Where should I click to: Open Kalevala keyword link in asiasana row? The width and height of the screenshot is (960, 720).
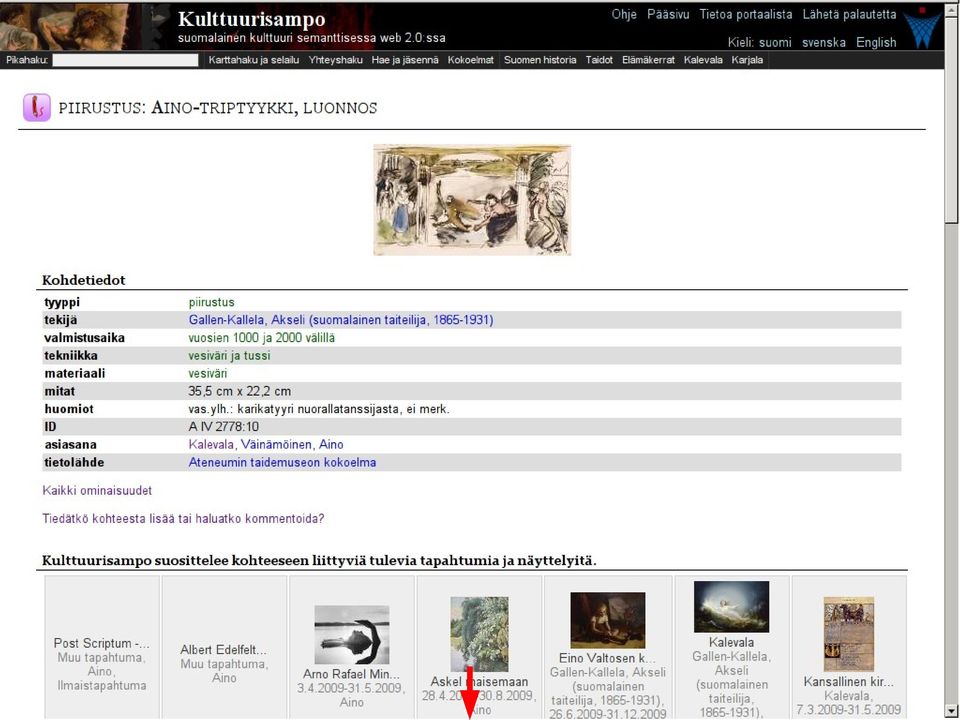click(x=211, y=444)
